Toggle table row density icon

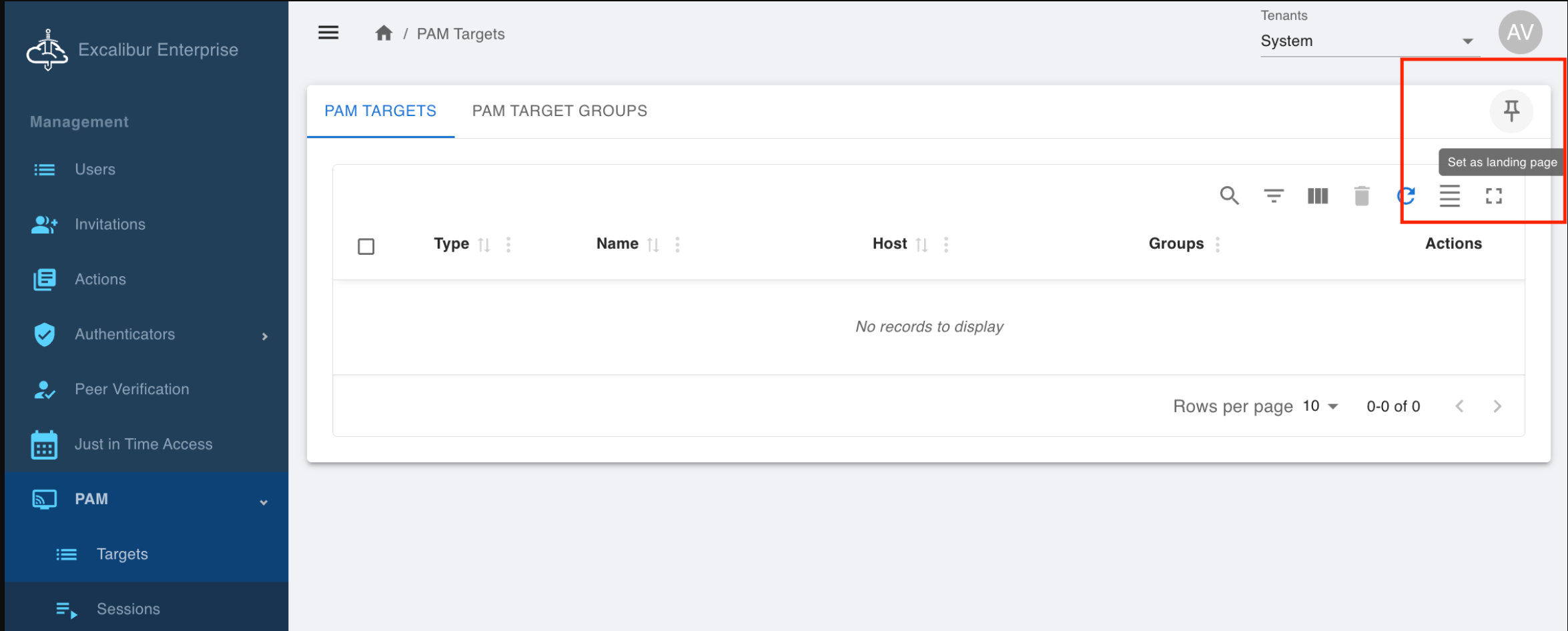(x=1450, y=196)
